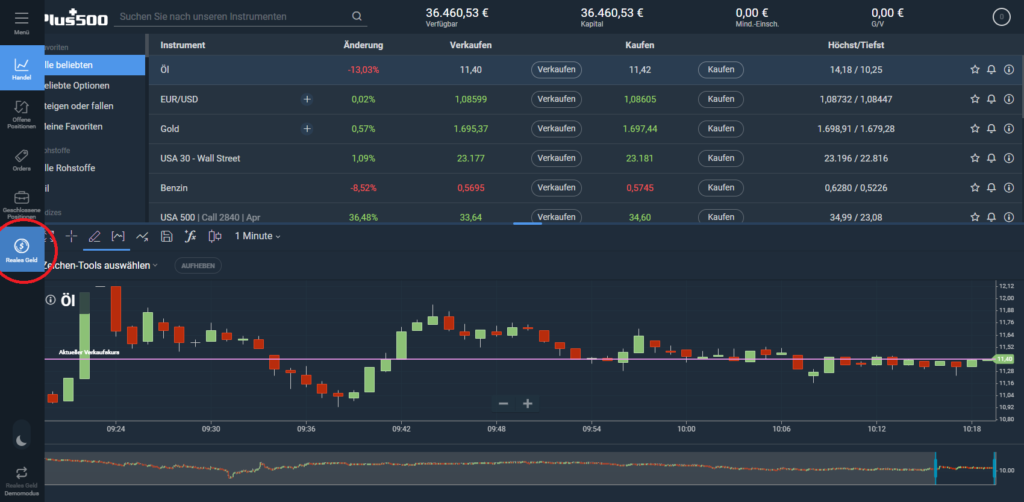Zoom in the chart with plus button
The height and width of the screenshot is (502, 1024).
[x=528, y=404]
